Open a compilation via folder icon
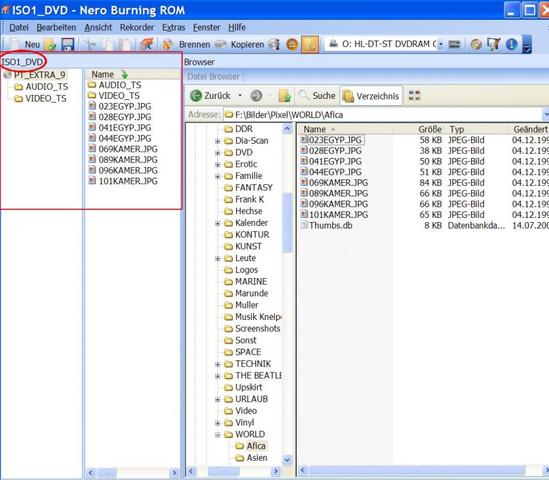This screenshot has height=480, width=549. 50,44
